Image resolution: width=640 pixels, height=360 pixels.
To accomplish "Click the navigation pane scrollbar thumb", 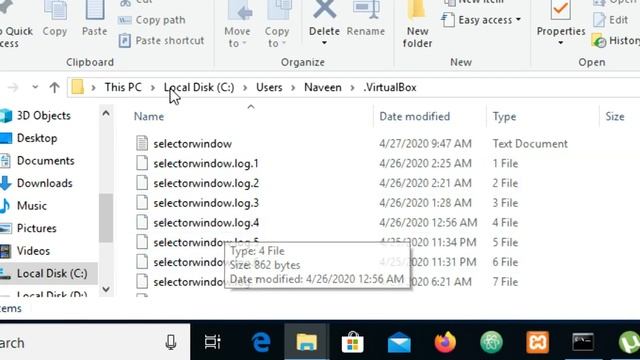I will [106, 217].
